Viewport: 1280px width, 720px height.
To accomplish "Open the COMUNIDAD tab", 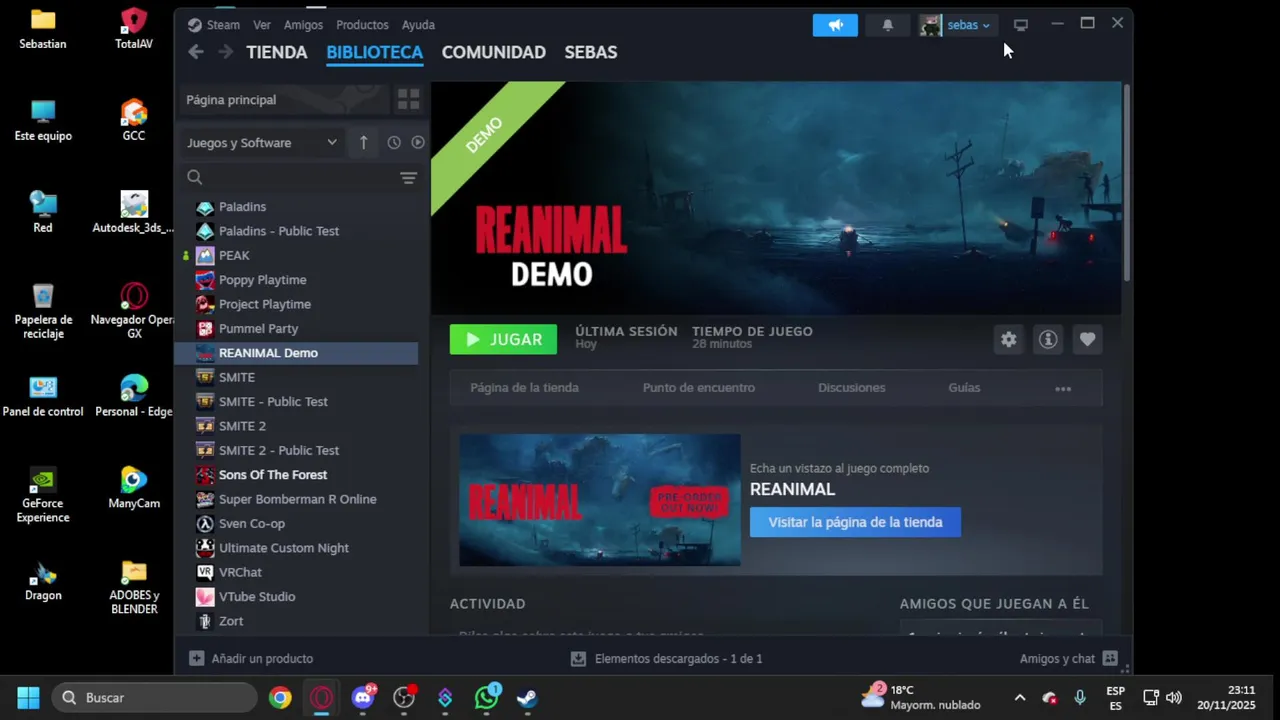I will tap(494, 52).
